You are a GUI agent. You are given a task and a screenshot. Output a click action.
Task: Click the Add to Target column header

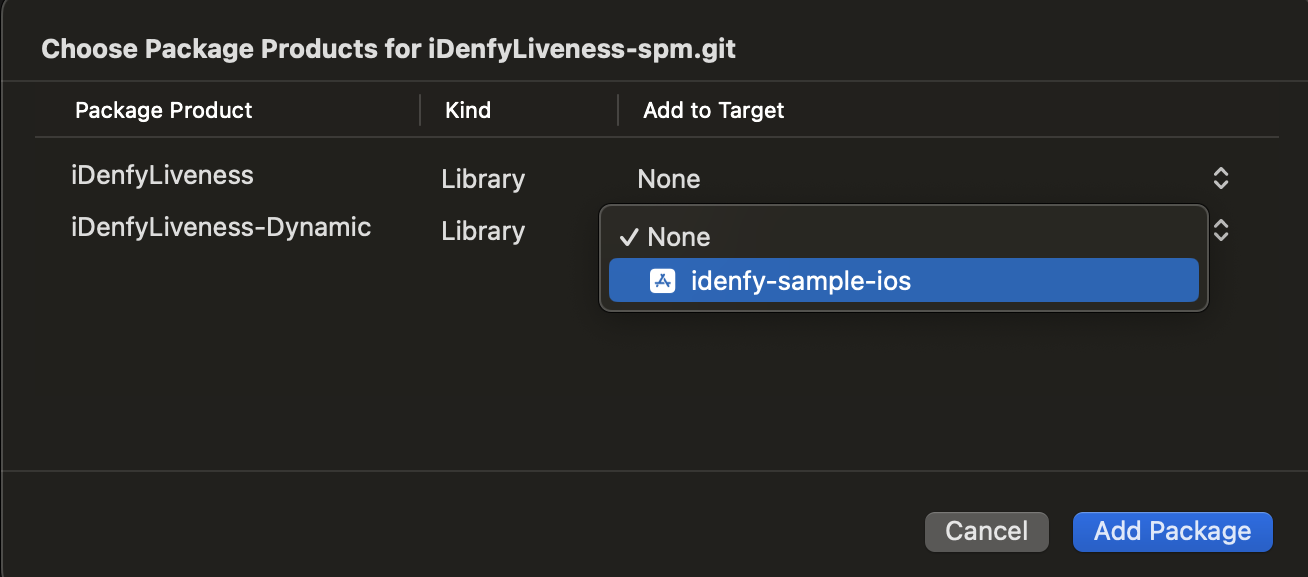(713, 110)
